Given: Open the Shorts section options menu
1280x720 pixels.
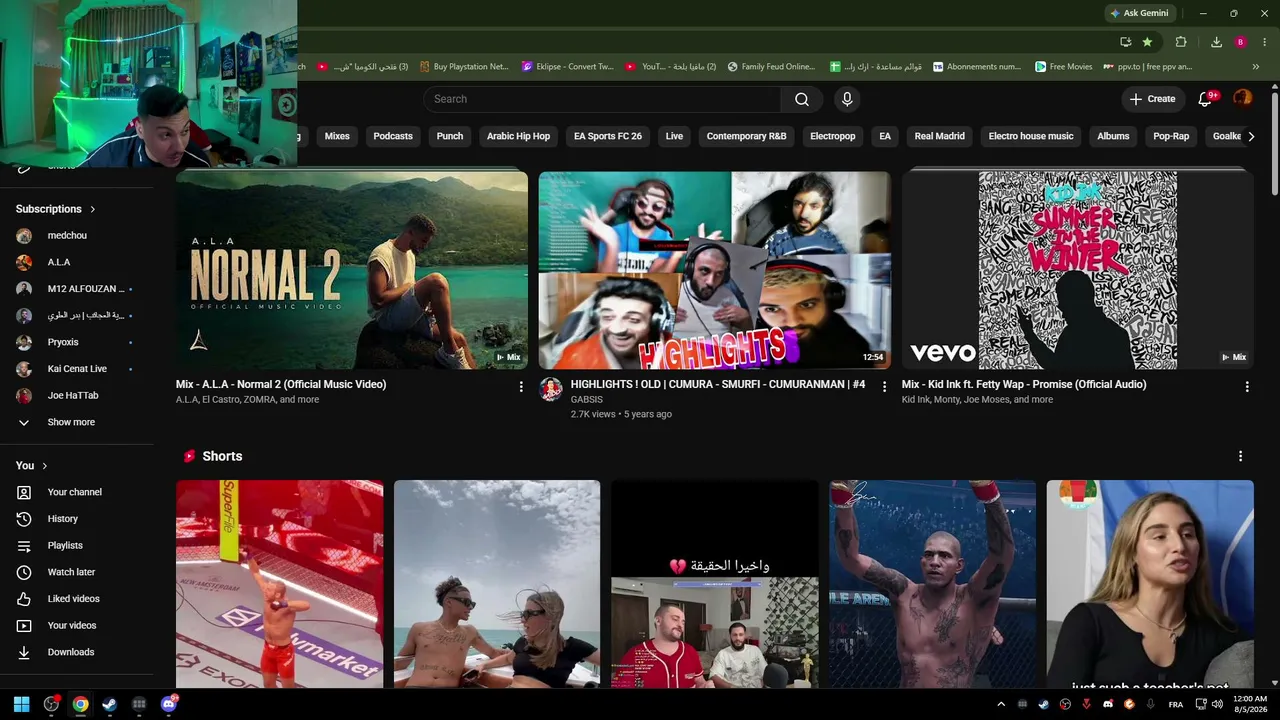Looking at the screenshot, I should 1241,456.
